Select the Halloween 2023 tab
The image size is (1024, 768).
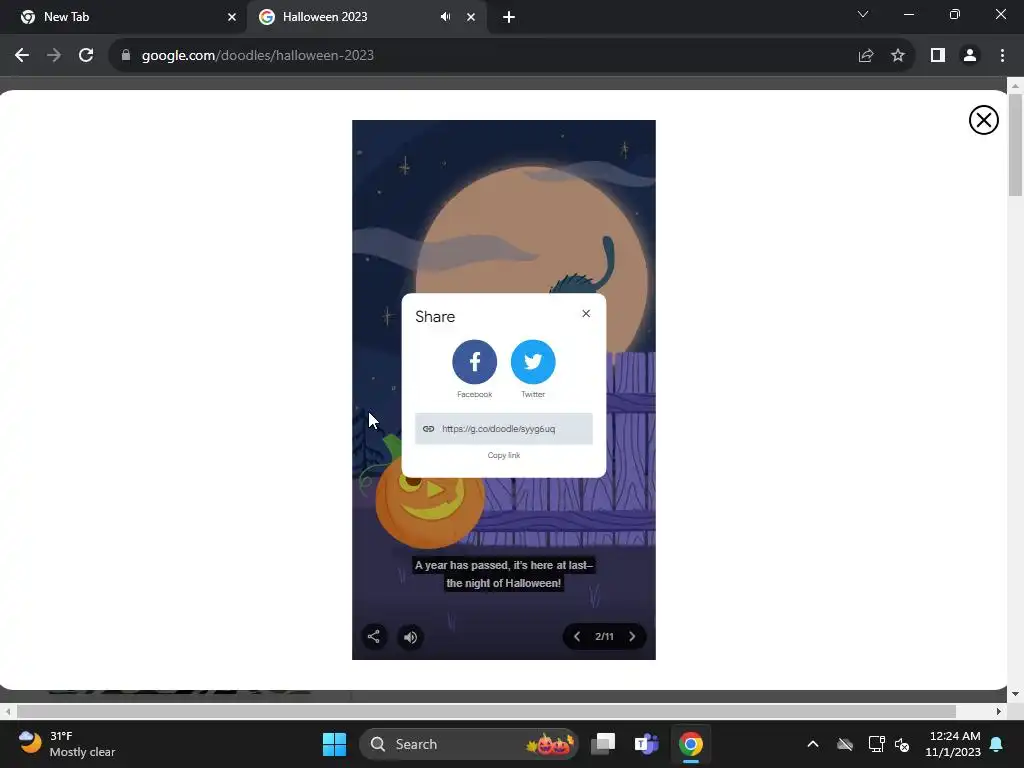[x=367, y=17]
